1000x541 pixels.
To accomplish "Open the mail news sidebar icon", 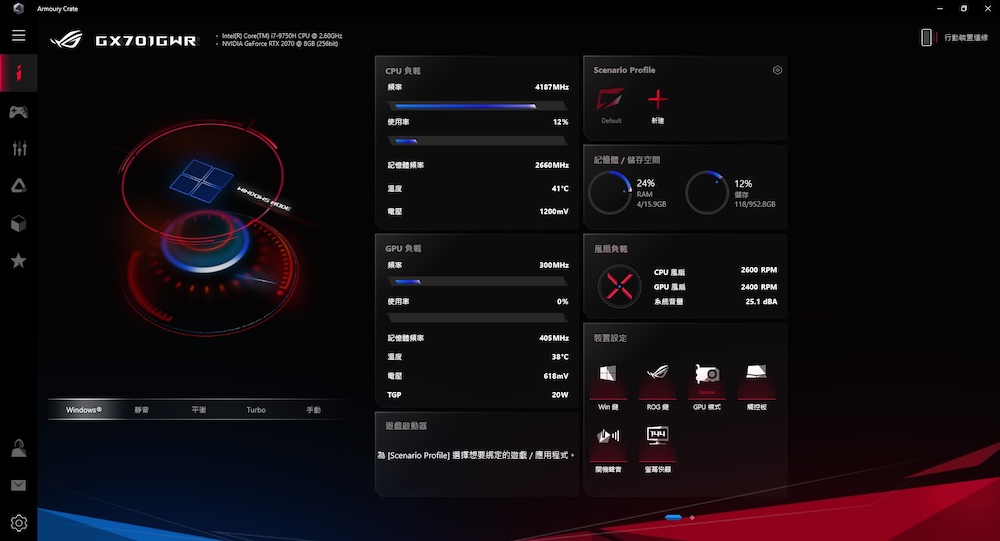I will point(18,485).
